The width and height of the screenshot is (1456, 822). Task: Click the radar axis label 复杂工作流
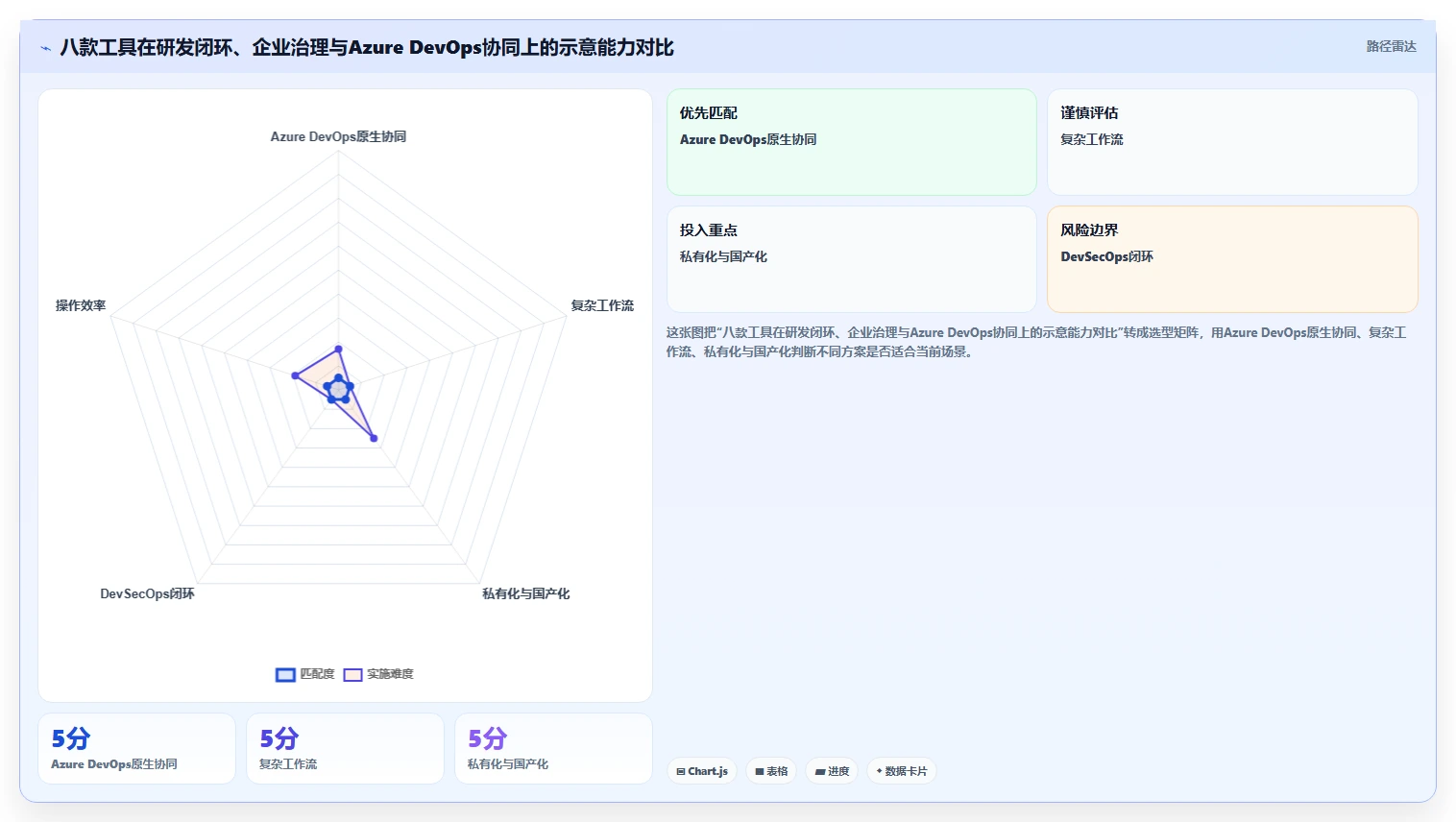point(602,305)
